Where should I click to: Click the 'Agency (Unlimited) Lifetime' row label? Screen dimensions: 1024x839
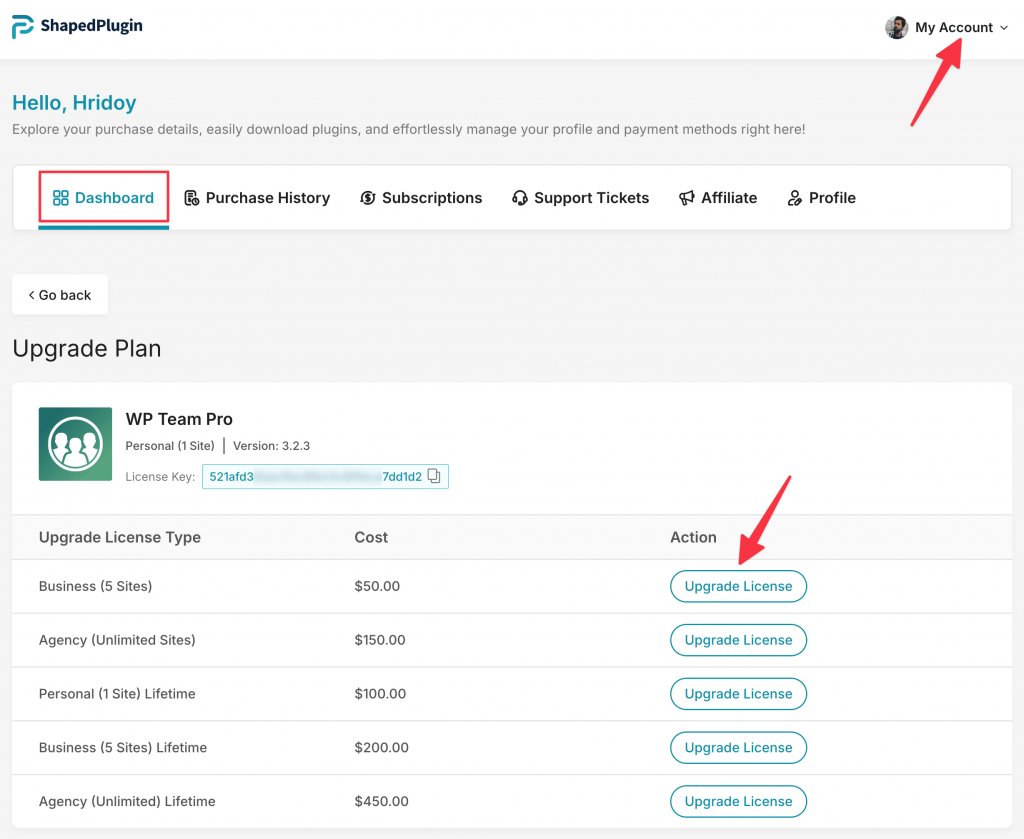(x=127, y=801)
